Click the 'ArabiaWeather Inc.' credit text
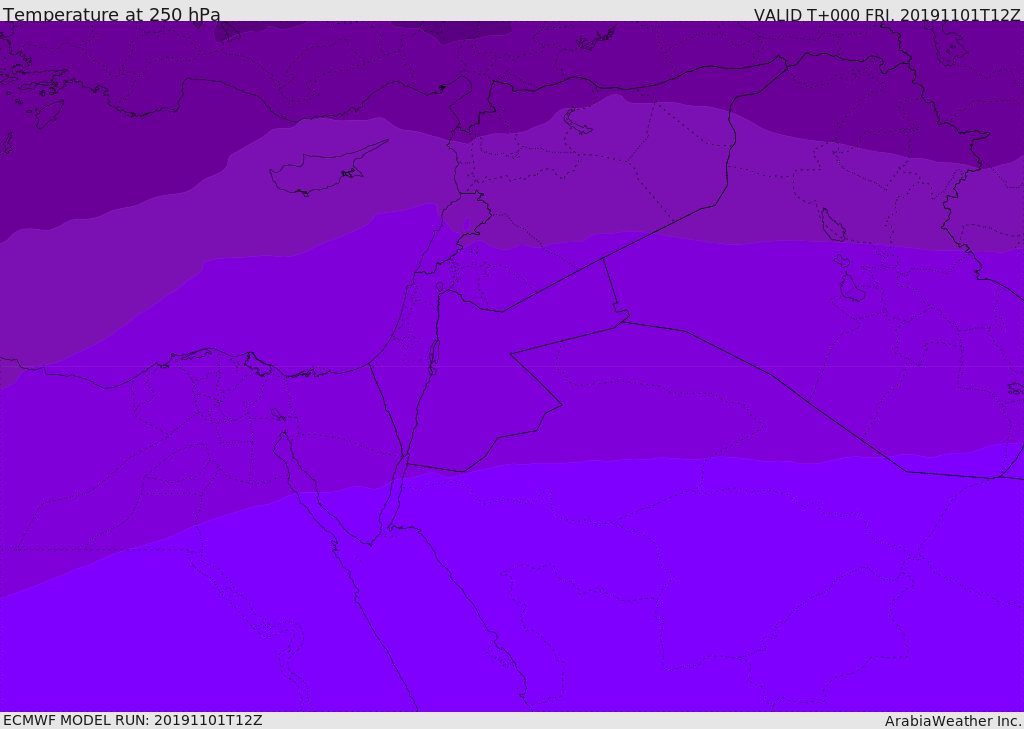This screenshot has height=729, width=1024. click(952, 721)
